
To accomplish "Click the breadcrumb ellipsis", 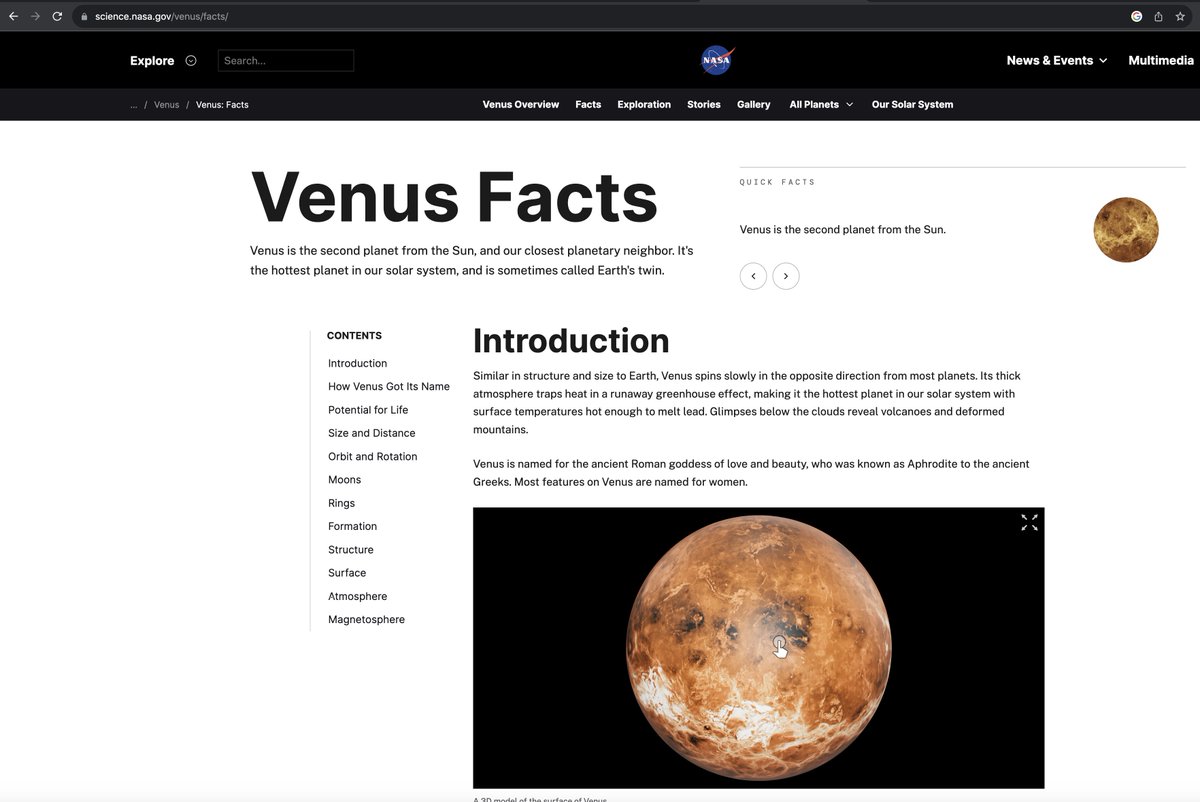I will [x=134, y=105].
